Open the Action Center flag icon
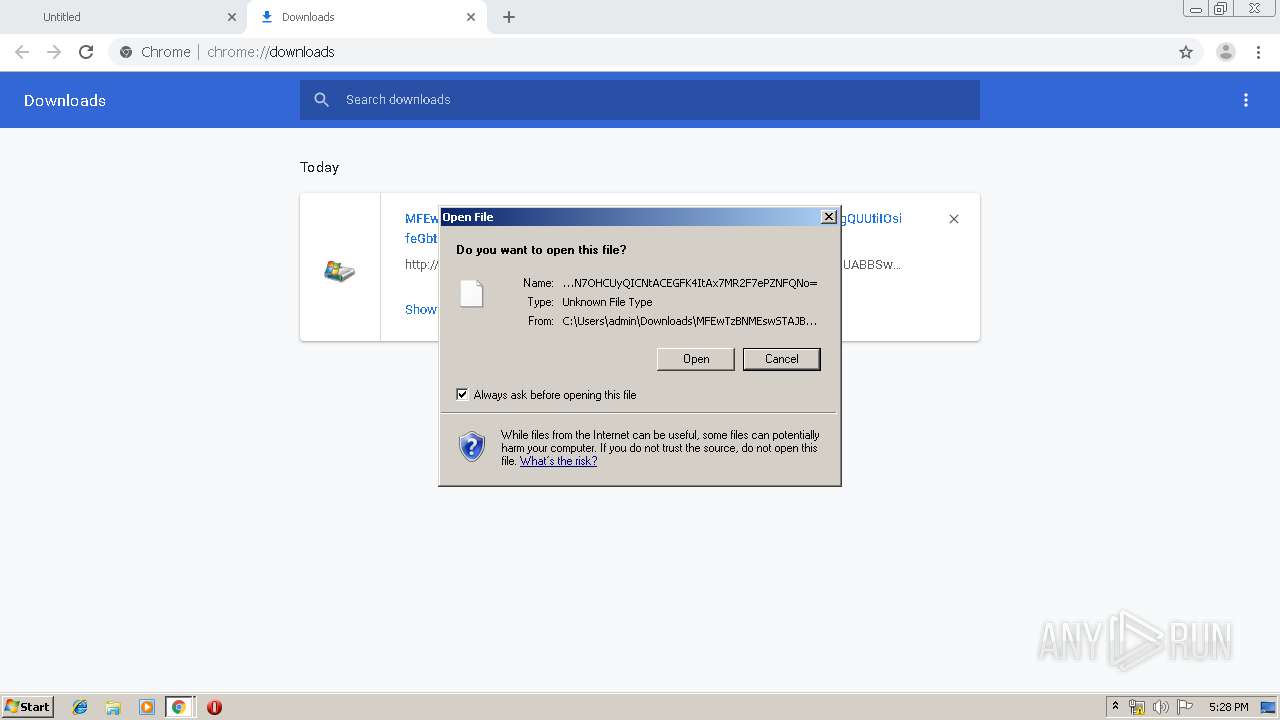1280x720 pixels. pos(1185,707)
